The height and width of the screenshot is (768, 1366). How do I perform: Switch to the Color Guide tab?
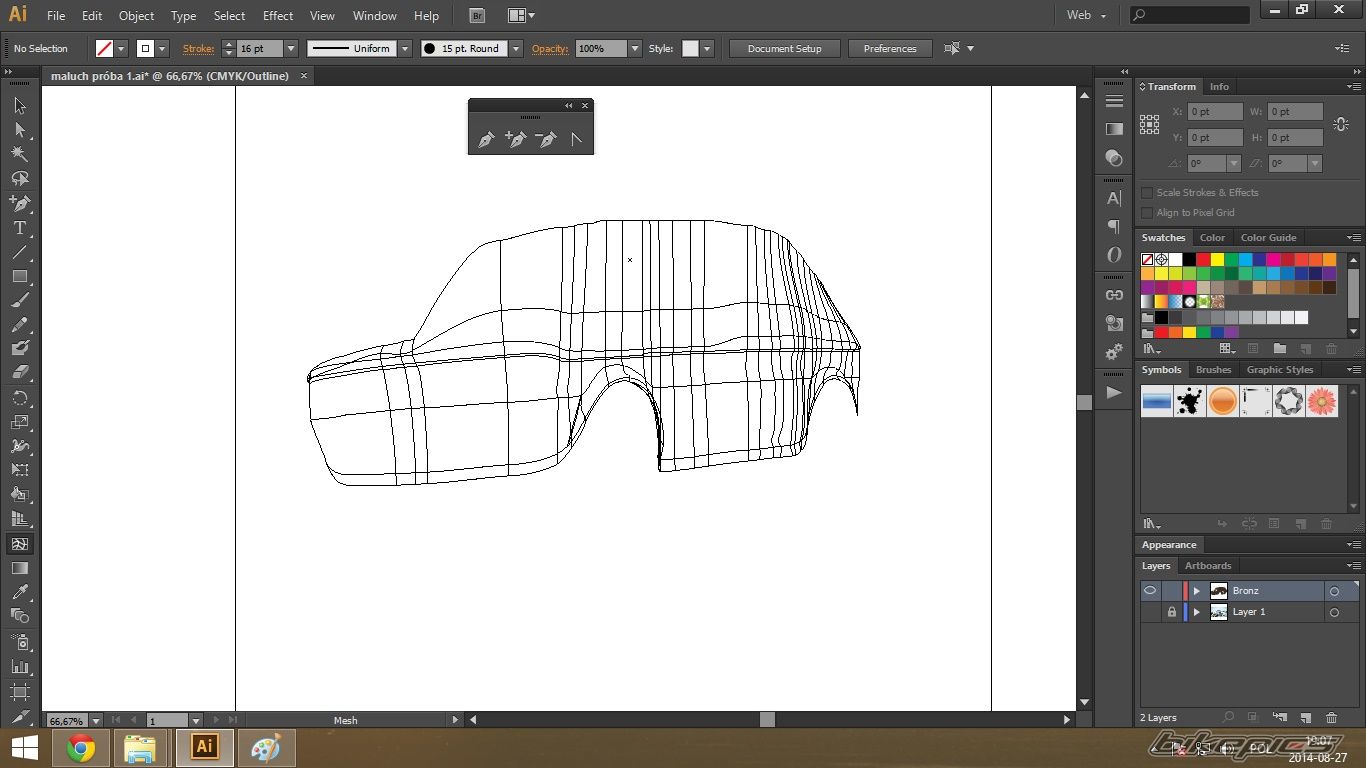(1268, 238)
